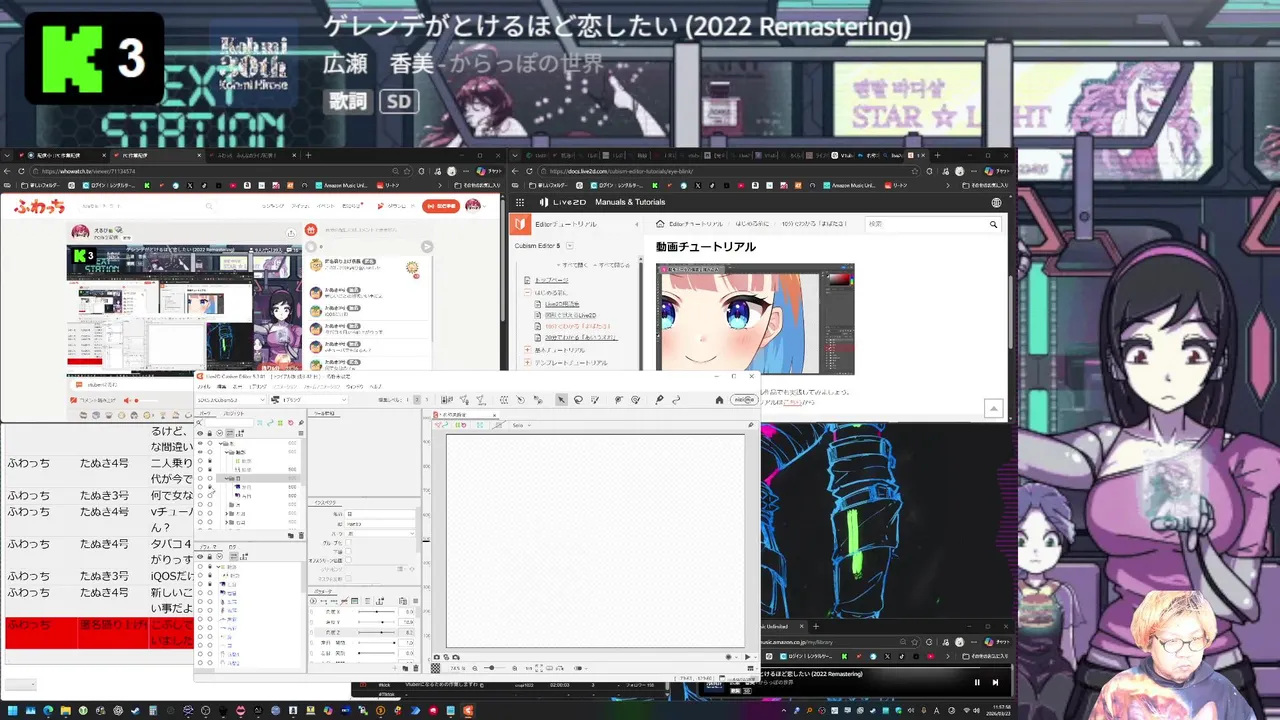Switch to the パーツ tab in Cubism
Screen dimensions: 1280x720
[205, 413]
